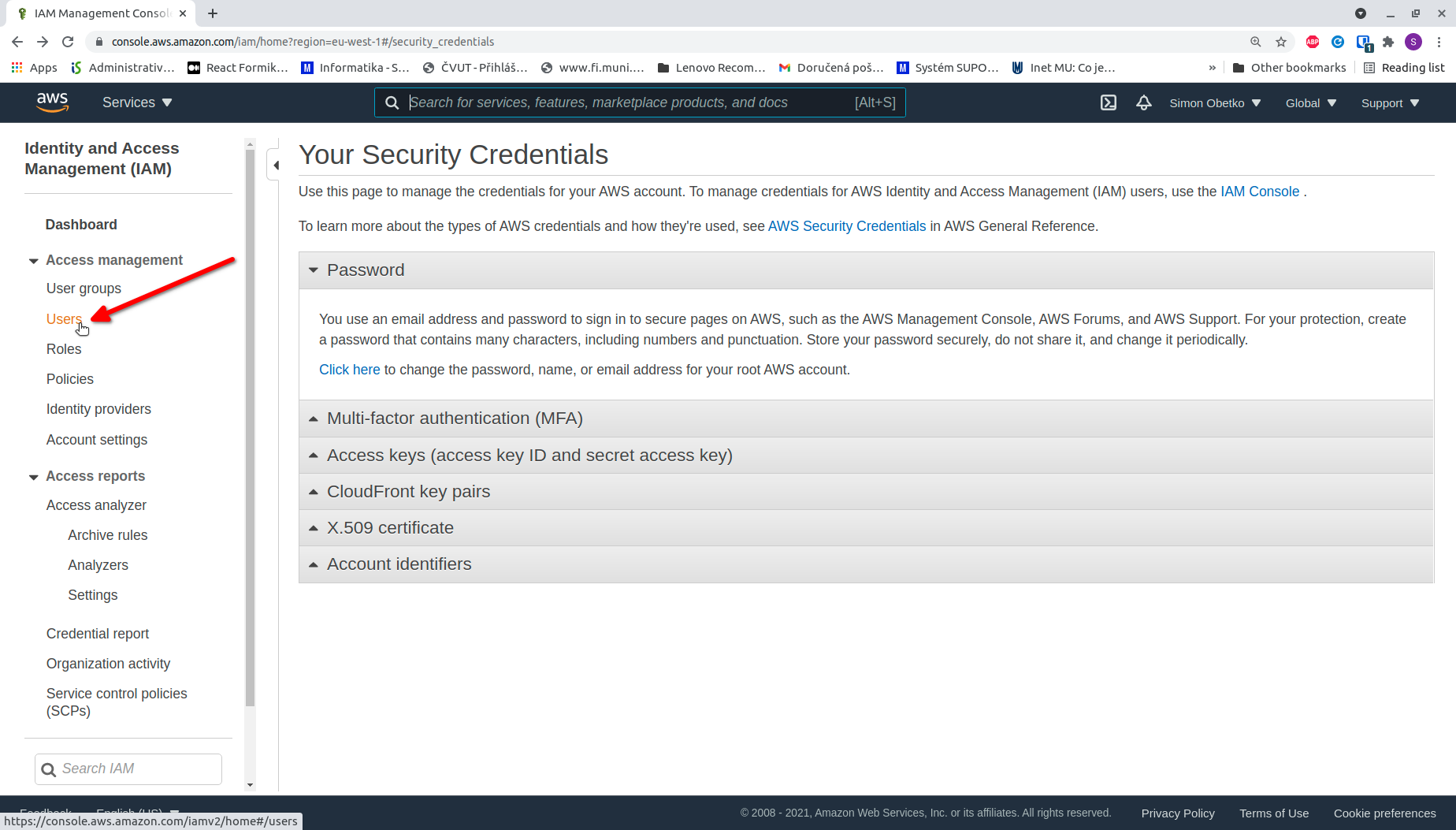The height and width of the screenshot is (830, 1456).
Task: Open the Privacy Policy footer link
Action: [x=1178, y=813]
